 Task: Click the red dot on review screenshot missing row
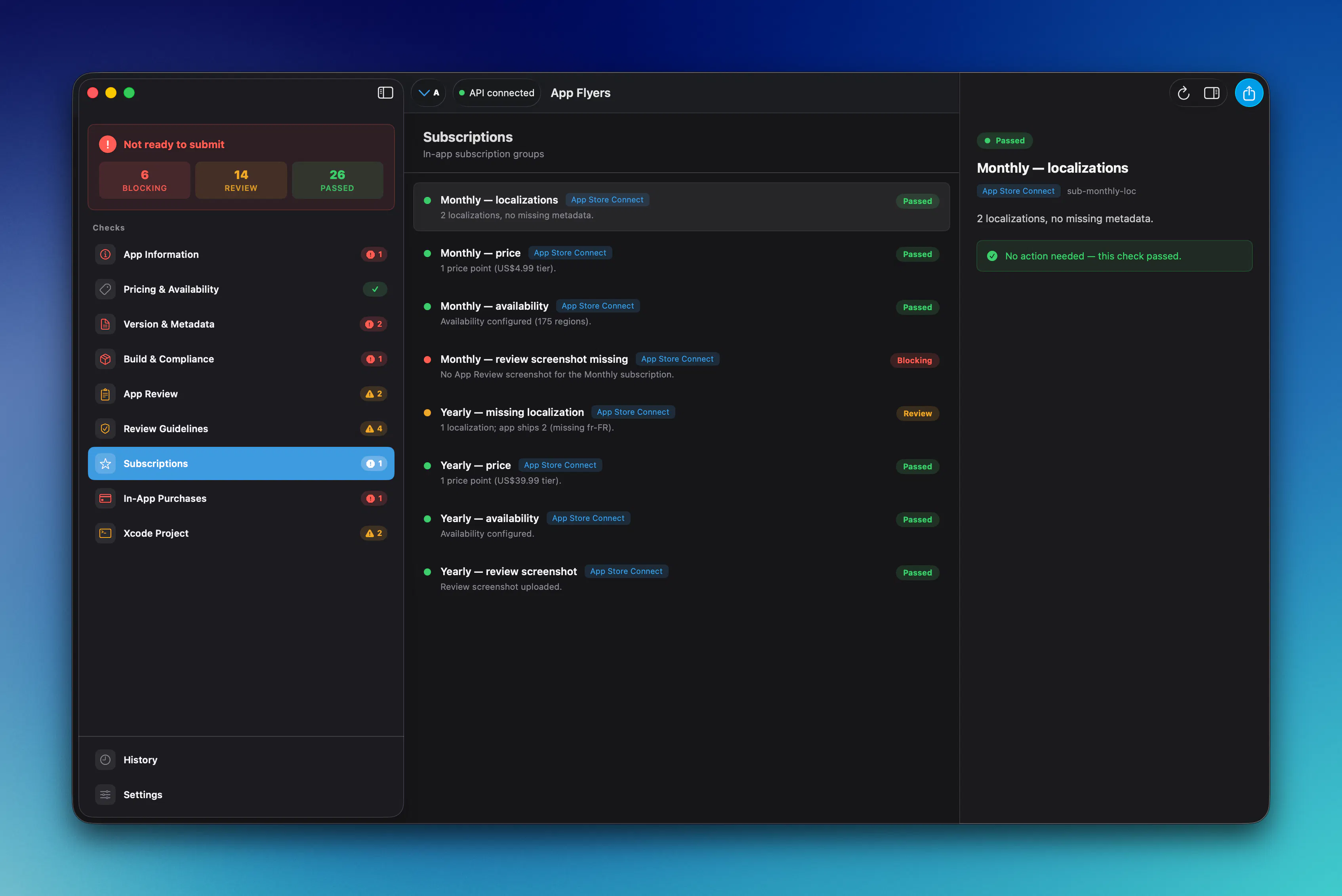(x=427, y=359)
